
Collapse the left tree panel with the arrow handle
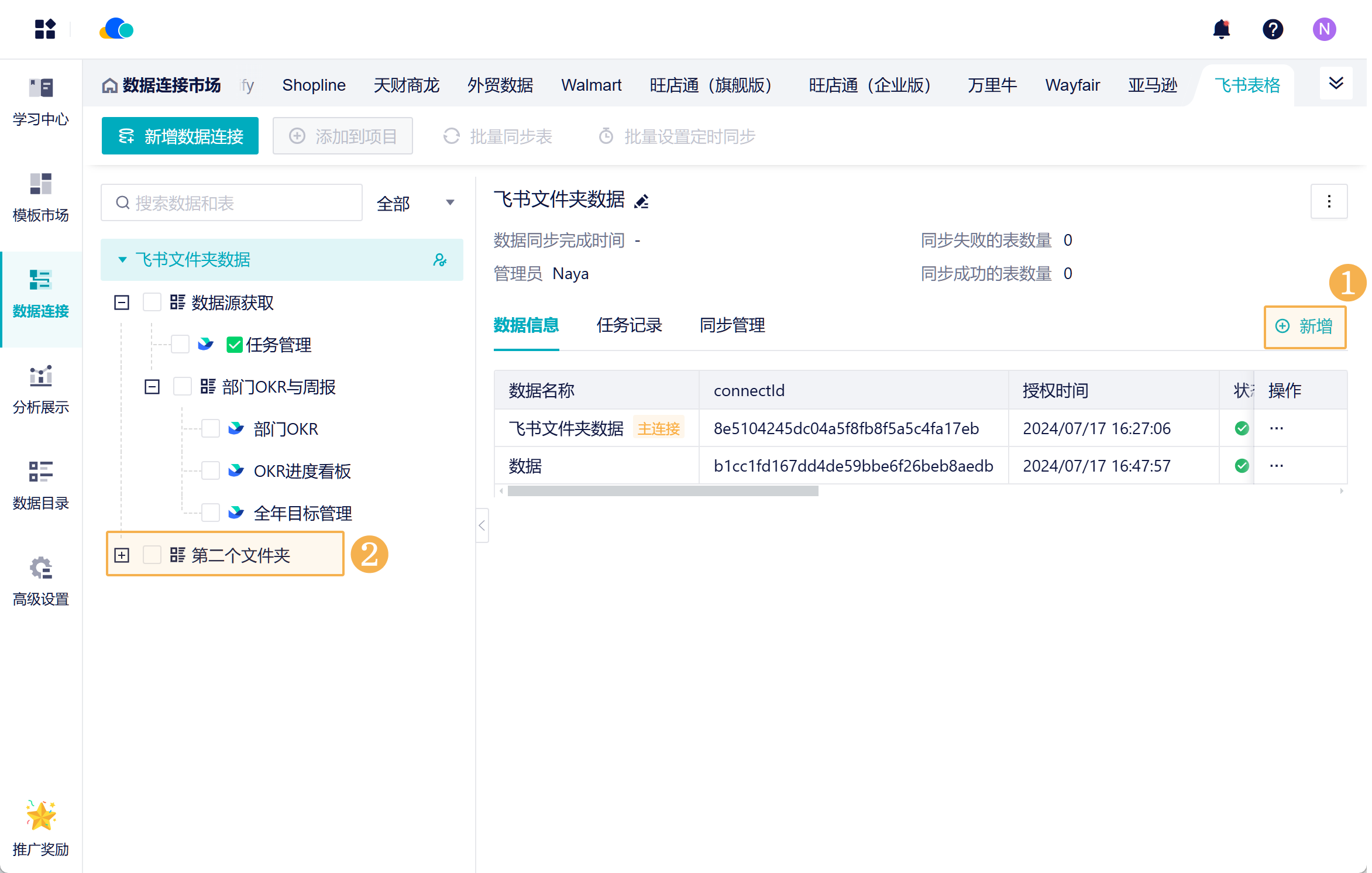[482, 525]
